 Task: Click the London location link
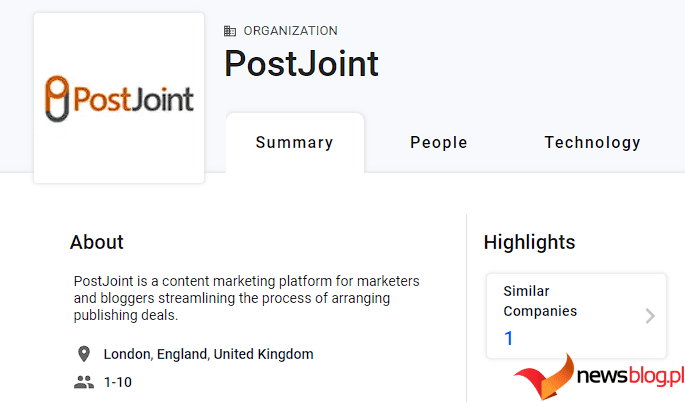[126, 354]
